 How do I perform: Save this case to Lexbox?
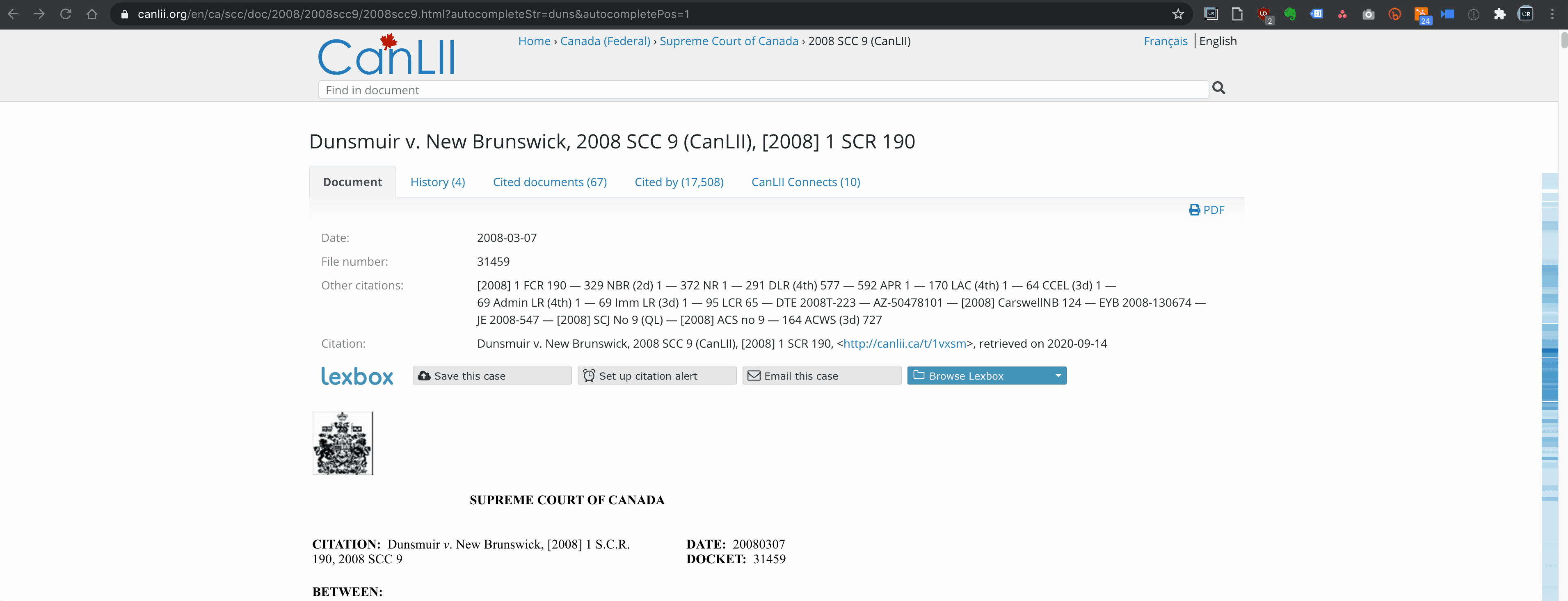[x=492, y=376]
